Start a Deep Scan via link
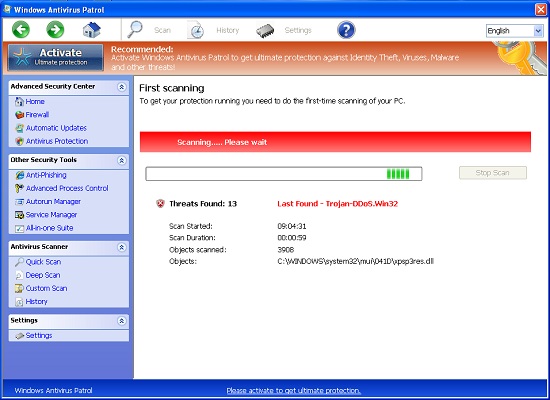This screenshot has width=550, height=400. click(x=43, y=275)
